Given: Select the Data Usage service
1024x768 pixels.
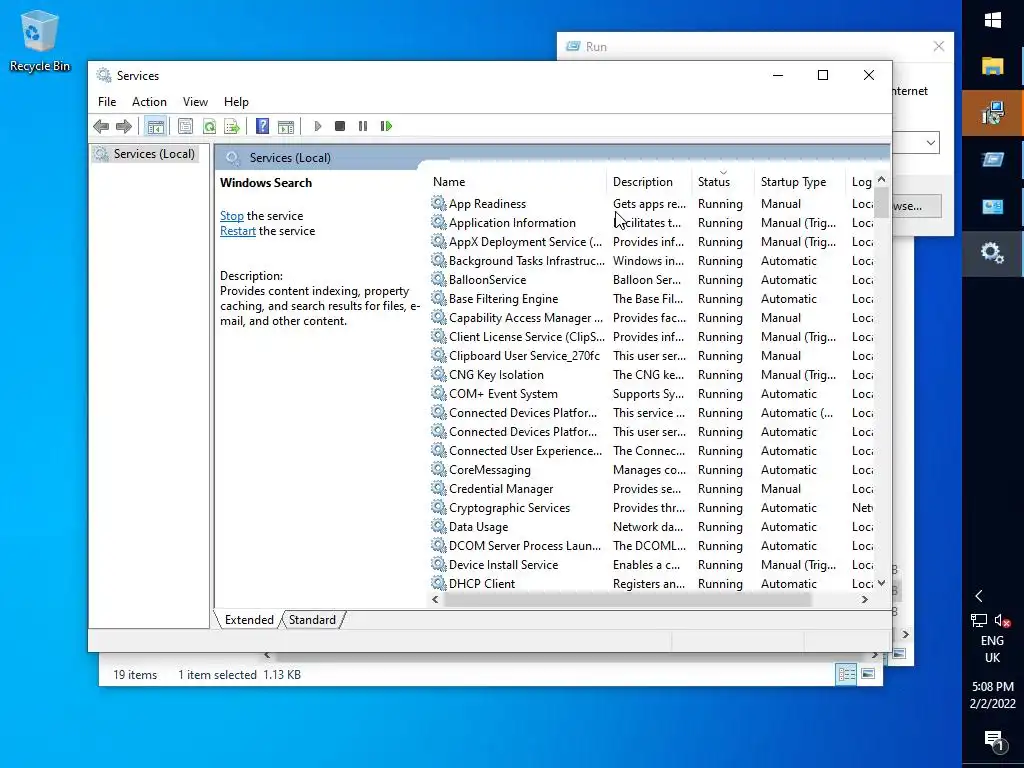Looking at the screenshot, I should pyautogui.click(x=651, y=526).
